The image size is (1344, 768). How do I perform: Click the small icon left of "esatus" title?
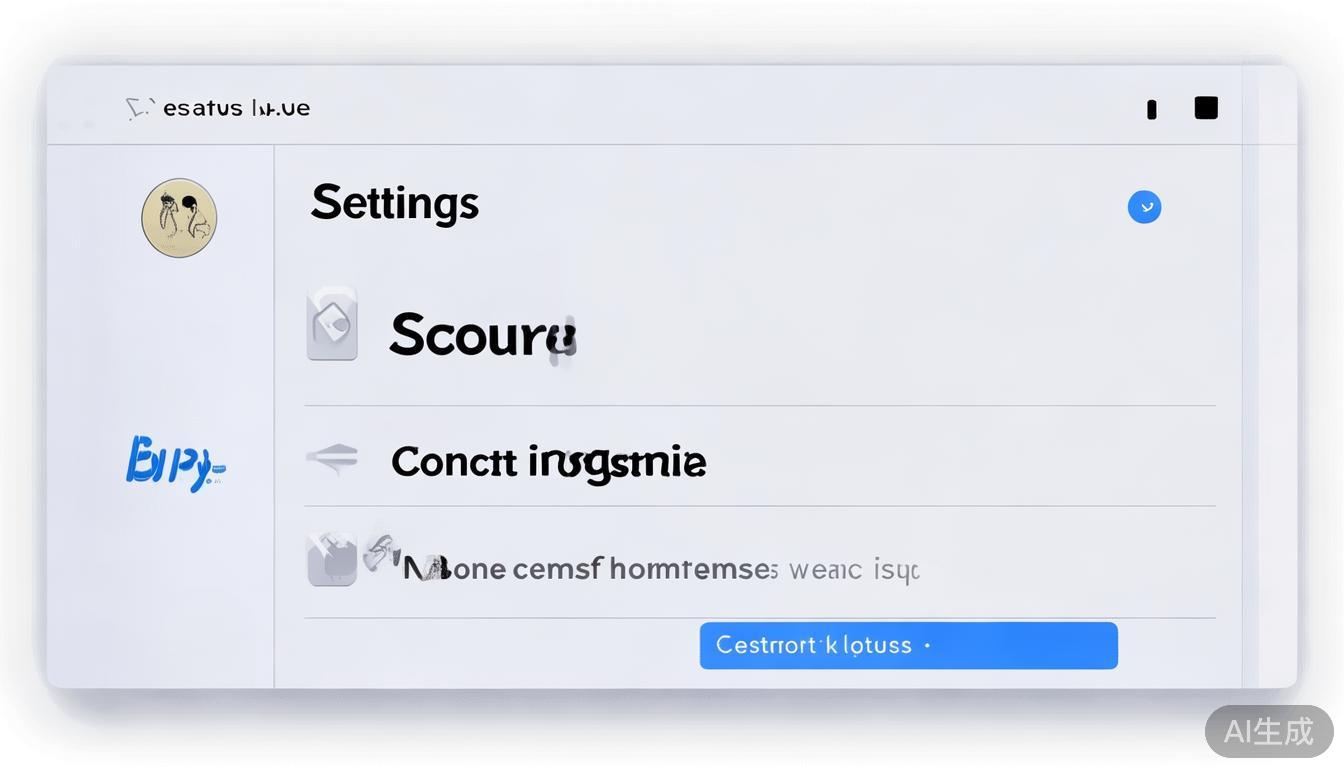pyautogui.click(x=139, y=108)
